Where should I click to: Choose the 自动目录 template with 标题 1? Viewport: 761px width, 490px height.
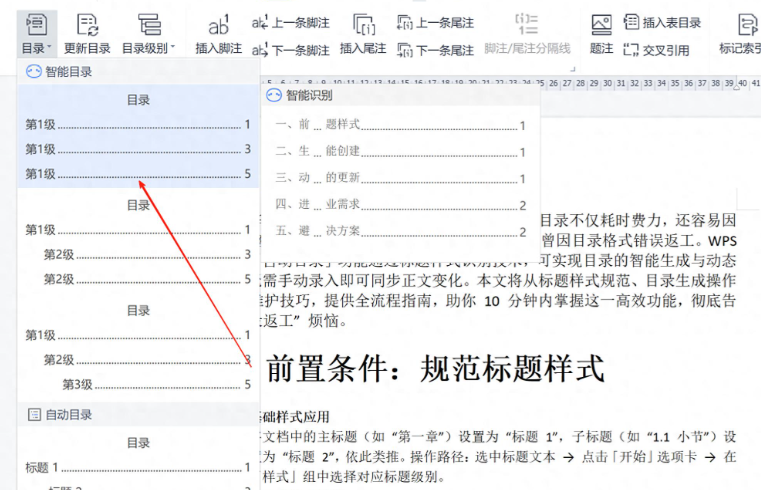138,462
